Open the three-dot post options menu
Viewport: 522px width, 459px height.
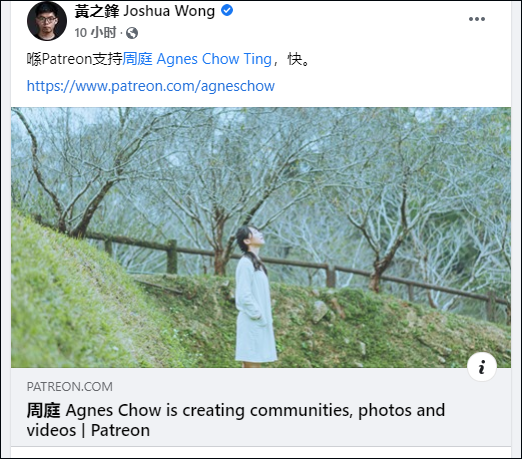click(477, 19)
